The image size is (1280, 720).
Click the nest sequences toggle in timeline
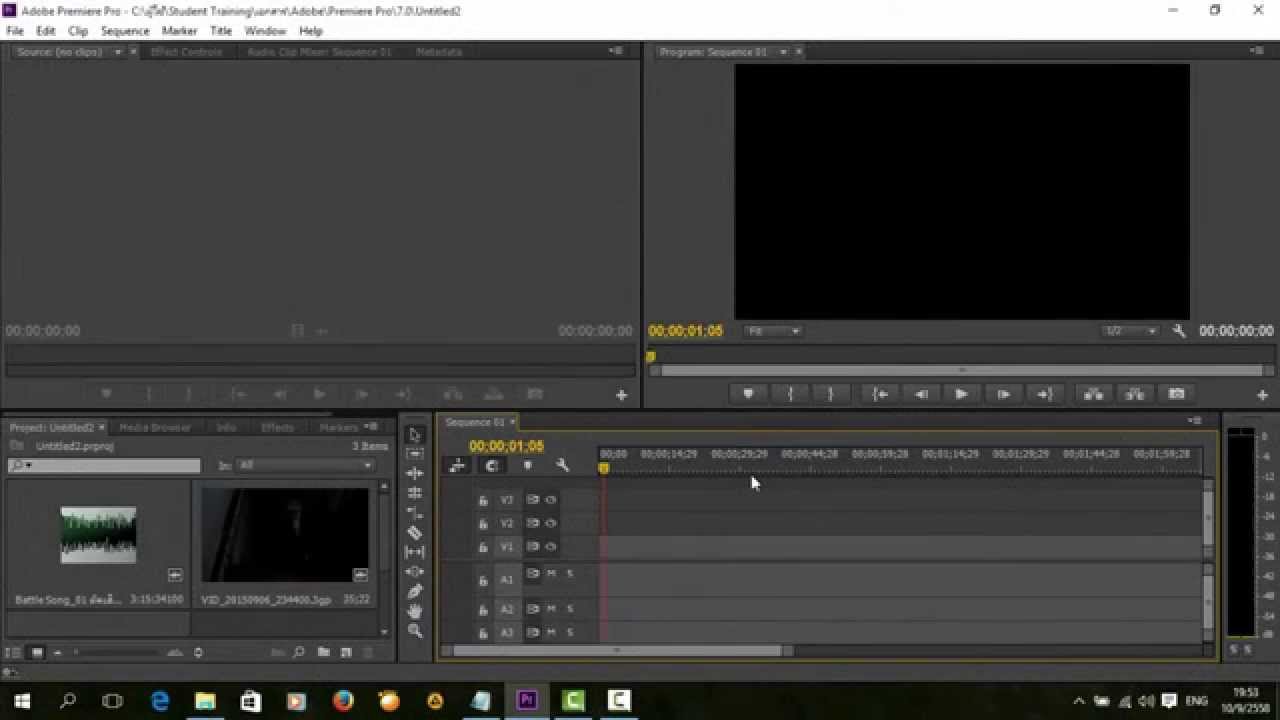coord(458,465)
